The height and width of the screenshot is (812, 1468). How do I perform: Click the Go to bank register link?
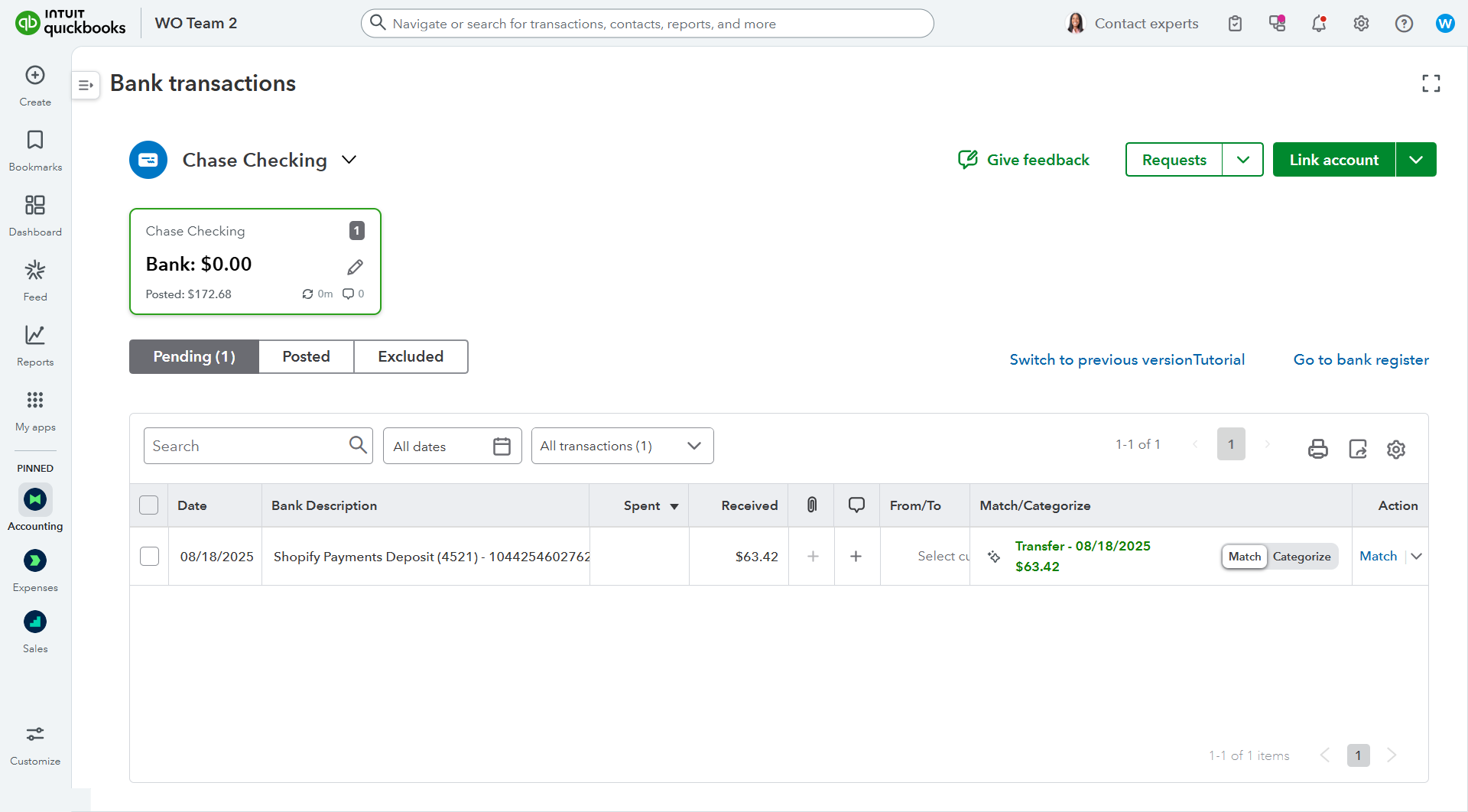tap(1360, 360)
